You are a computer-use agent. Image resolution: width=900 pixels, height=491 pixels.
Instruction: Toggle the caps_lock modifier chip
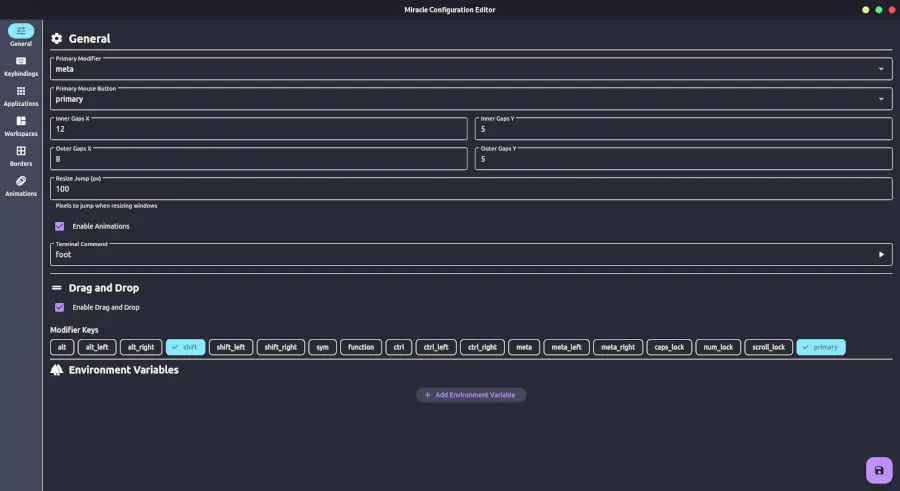(668, 347)
